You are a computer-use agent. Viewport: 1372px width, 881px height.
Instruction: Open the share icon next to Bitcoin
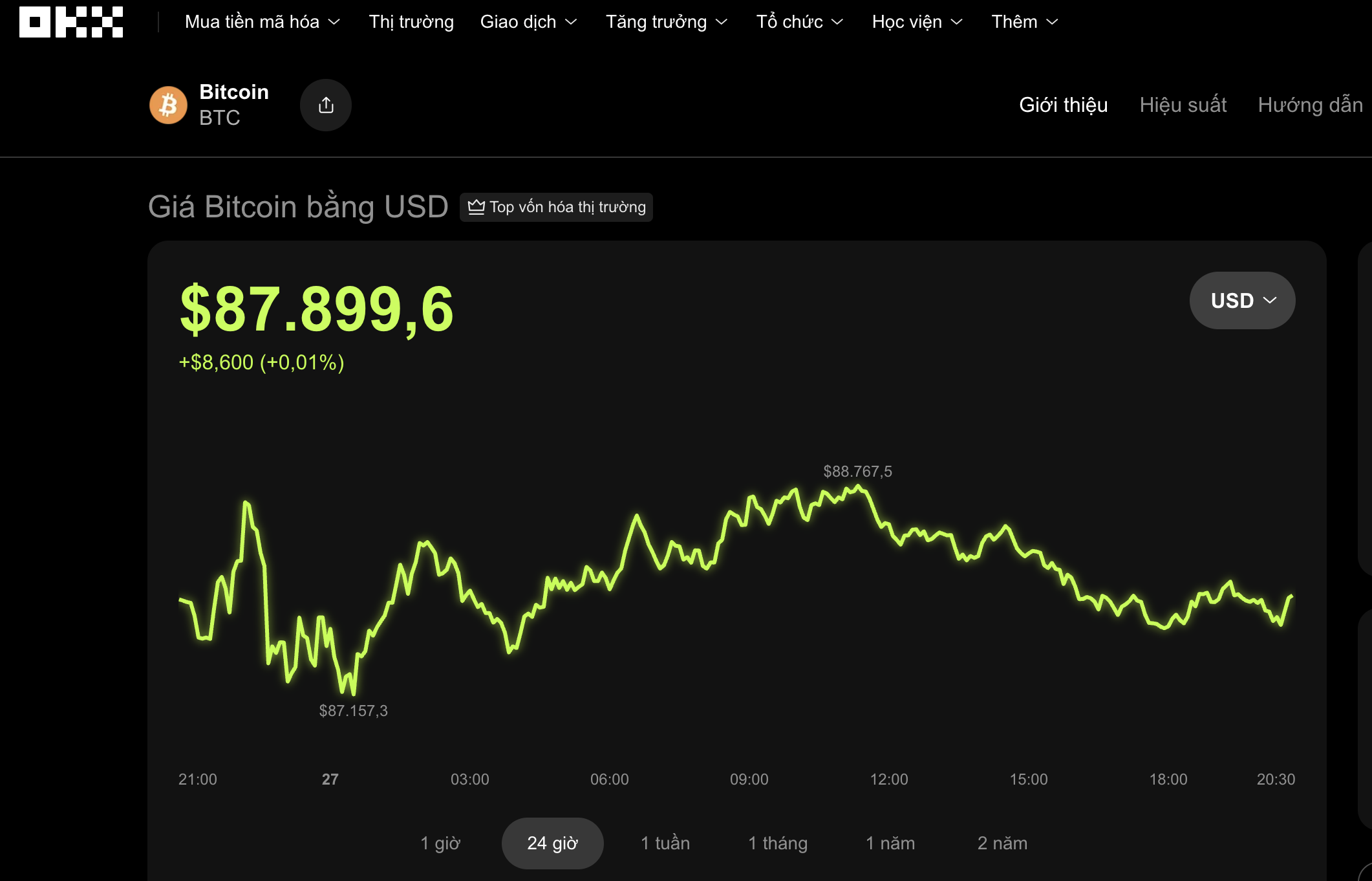coord(326,104)
